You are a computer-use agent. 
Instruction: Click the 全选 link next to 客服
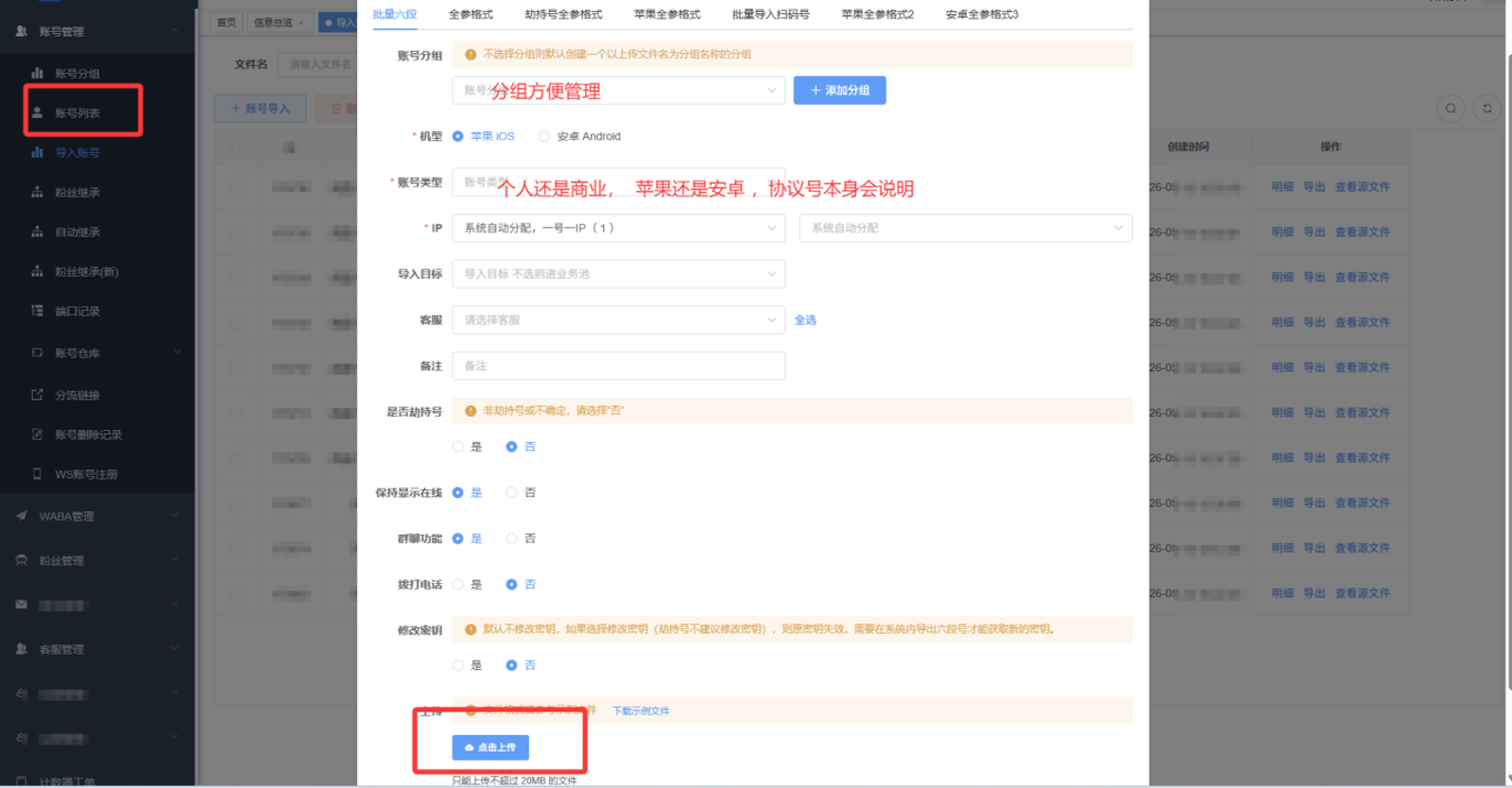click(805, 320)
